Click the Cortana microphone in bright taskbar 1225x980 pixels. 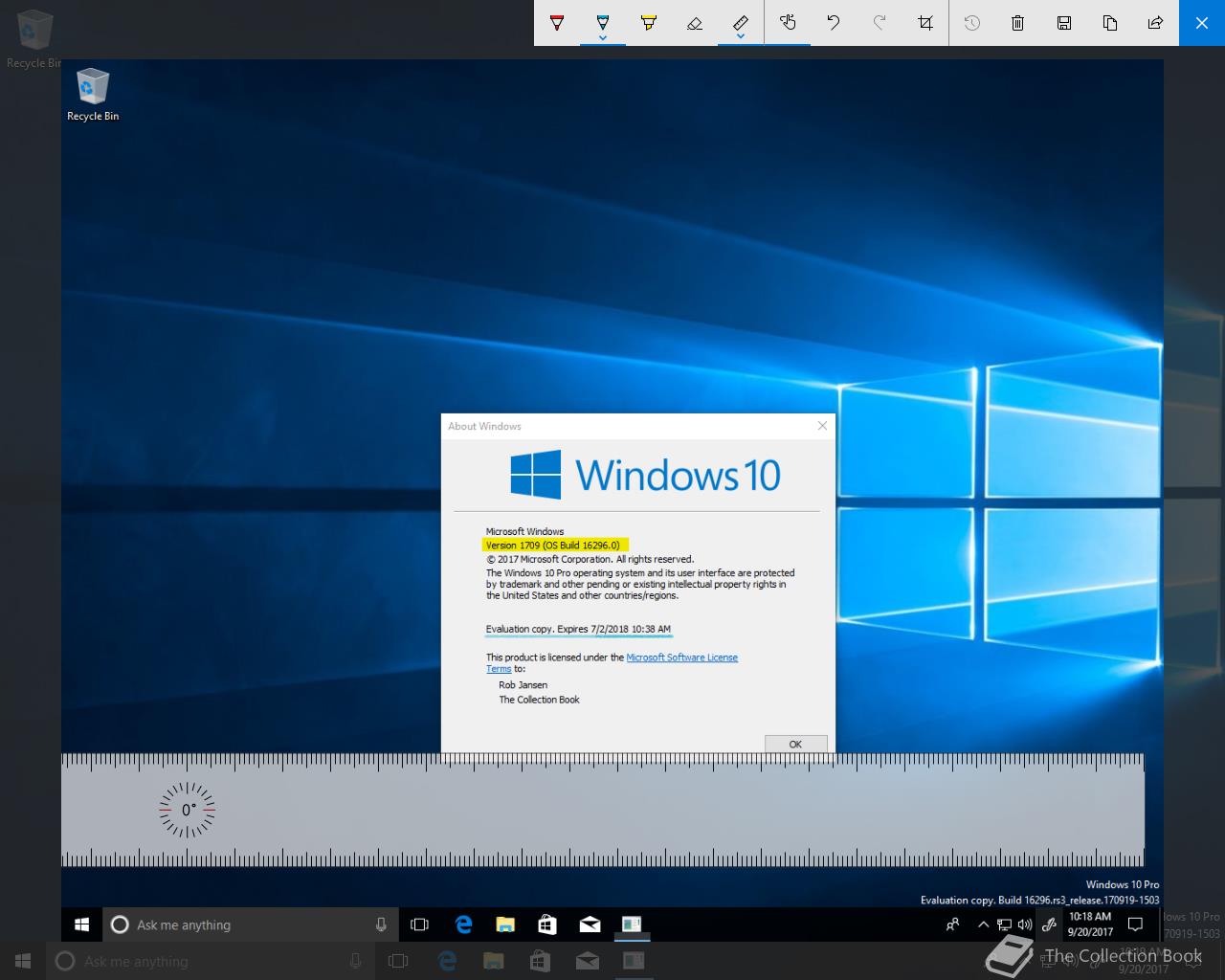tap(381, 924)
